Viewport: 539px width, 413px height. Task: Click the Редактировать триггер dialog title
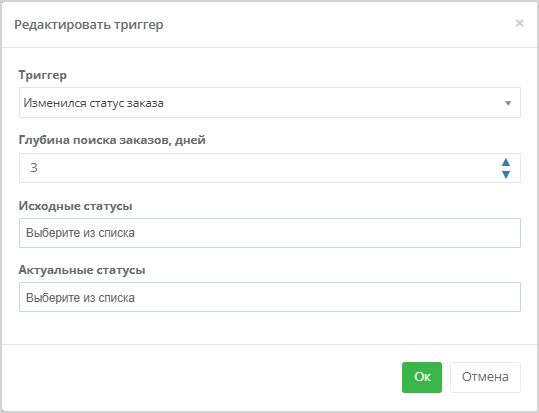coord(89,25)
